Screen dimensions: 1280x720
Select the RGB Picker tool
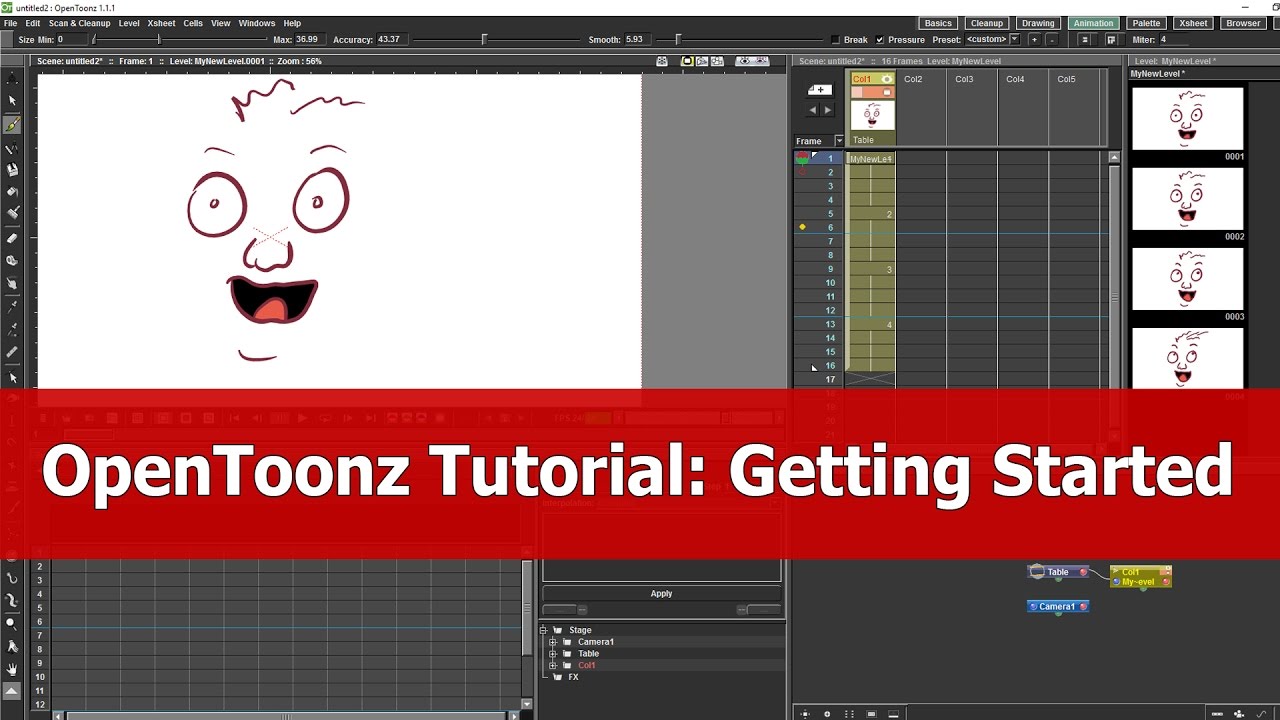pos(12,328)
